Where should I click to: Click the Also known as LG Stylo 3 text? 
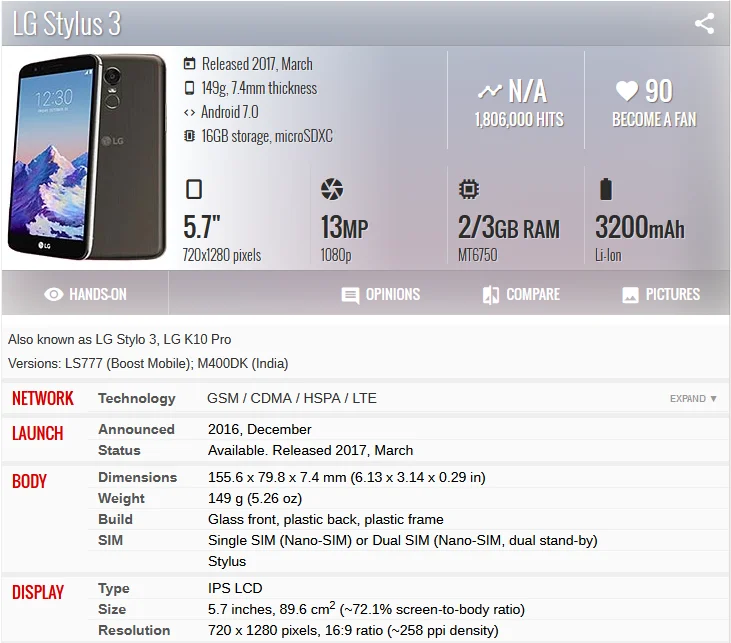coord(119,339)
